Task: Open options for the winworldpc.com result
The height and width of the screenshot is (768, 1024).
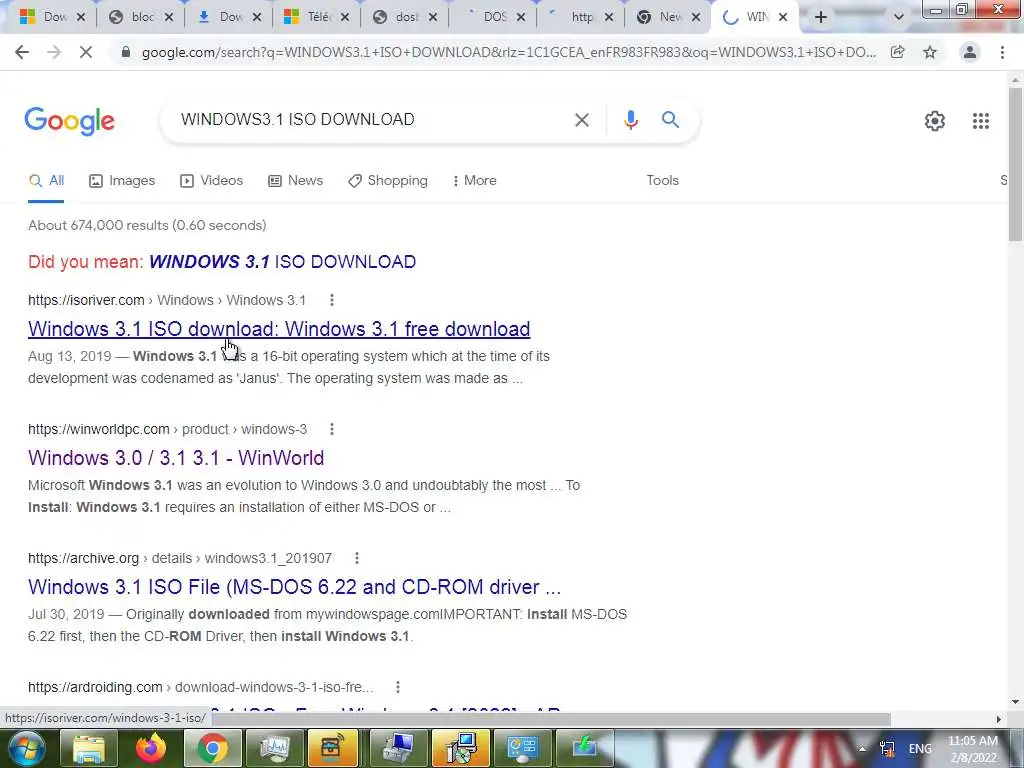Action: 332,429
